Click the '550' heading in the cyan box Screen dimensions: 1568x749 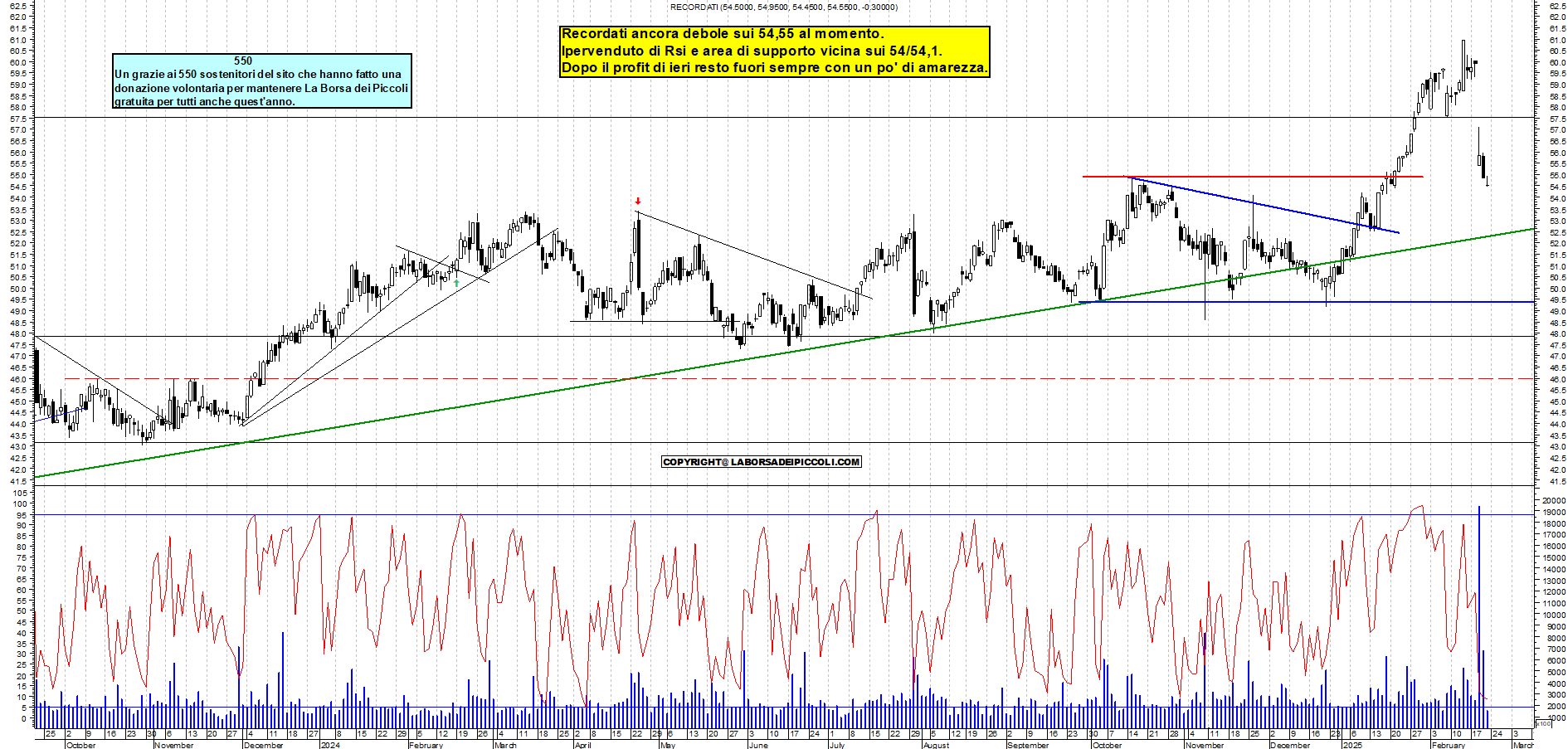(x=243, y=61)
